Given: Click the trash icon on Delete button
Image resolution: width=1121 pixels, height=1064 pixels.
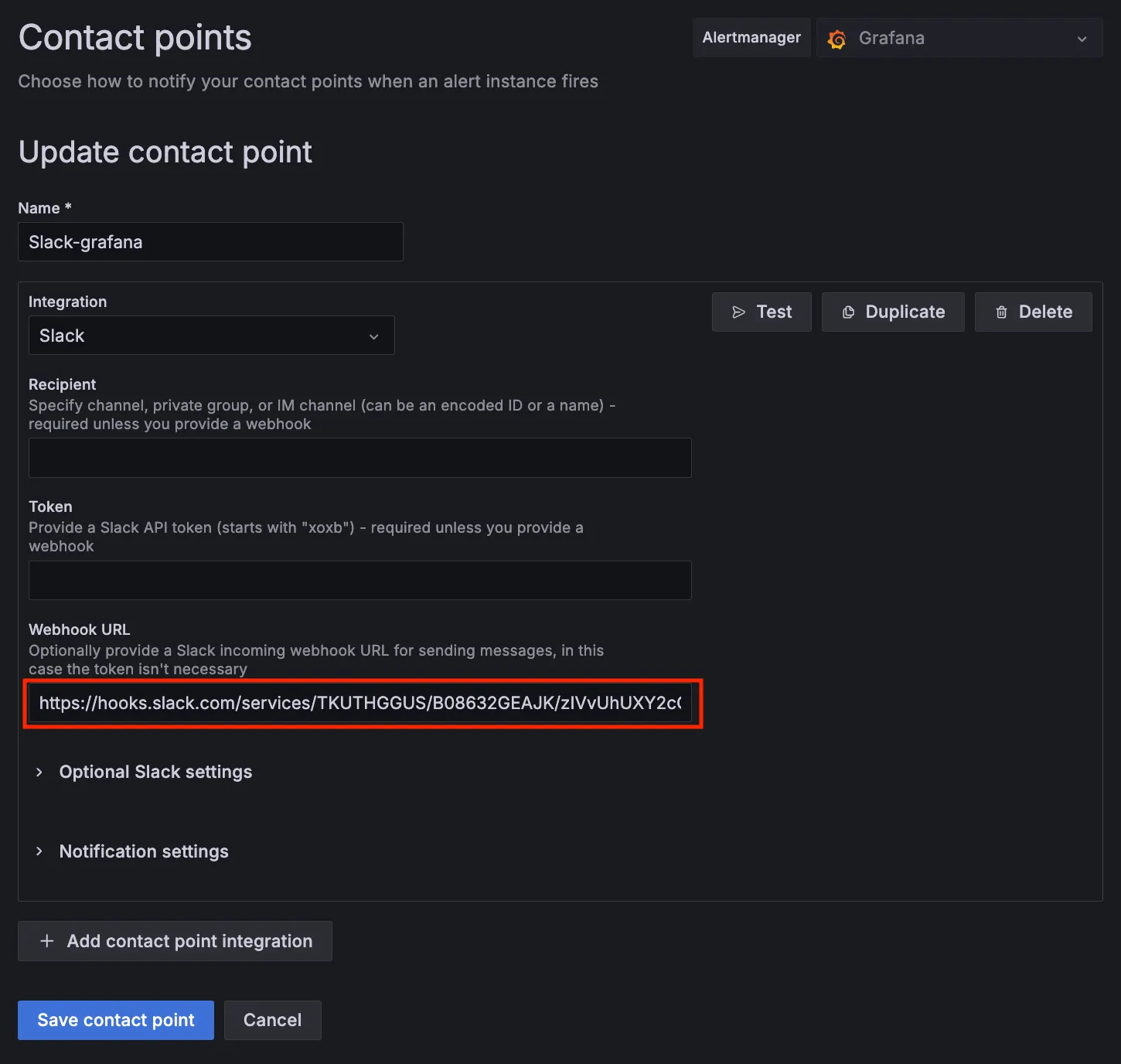Looking at the screenshot, I should tap(1001, 312).
